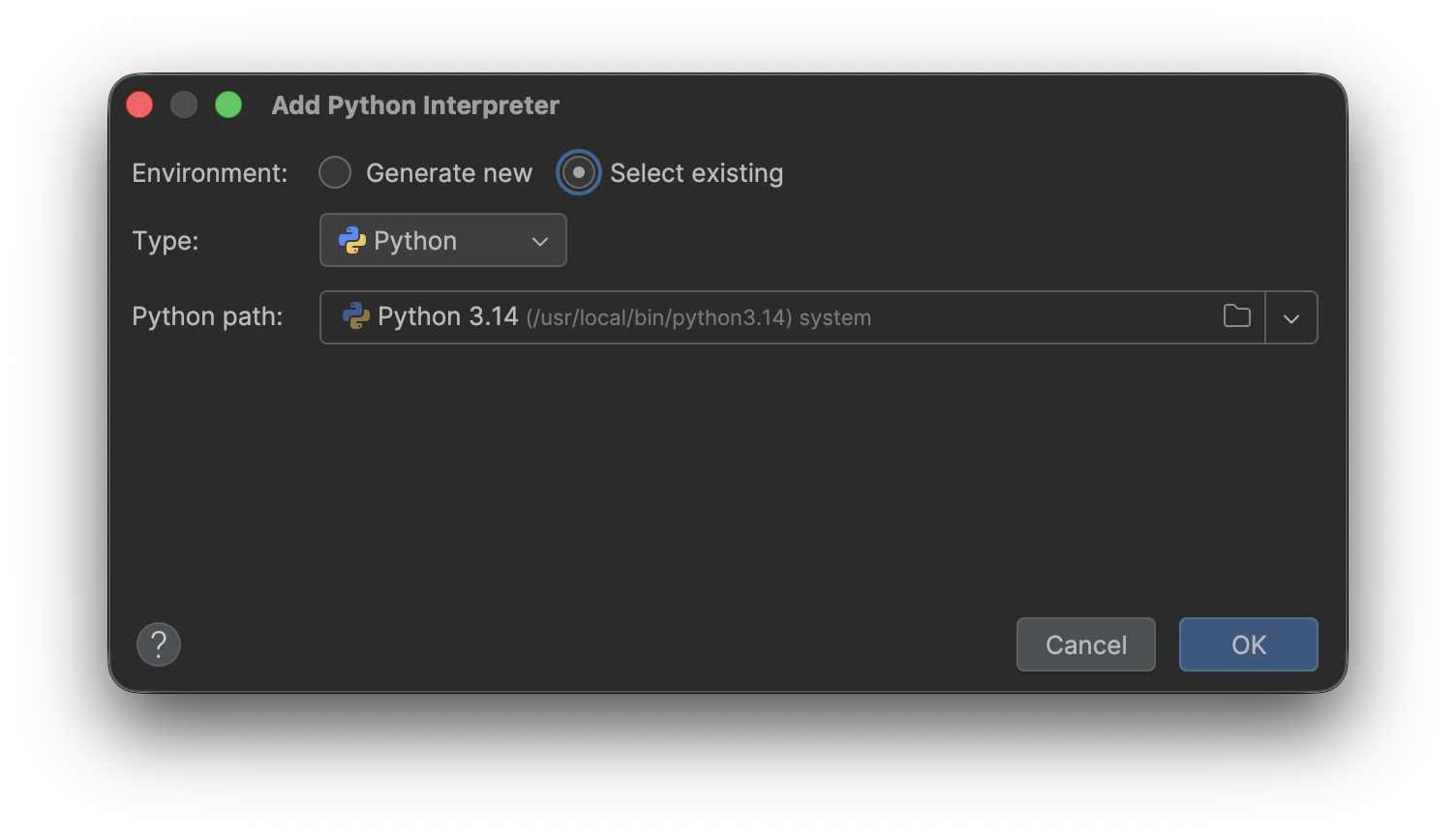
Task: Click the Environment: label
Action: click(210, 173)
